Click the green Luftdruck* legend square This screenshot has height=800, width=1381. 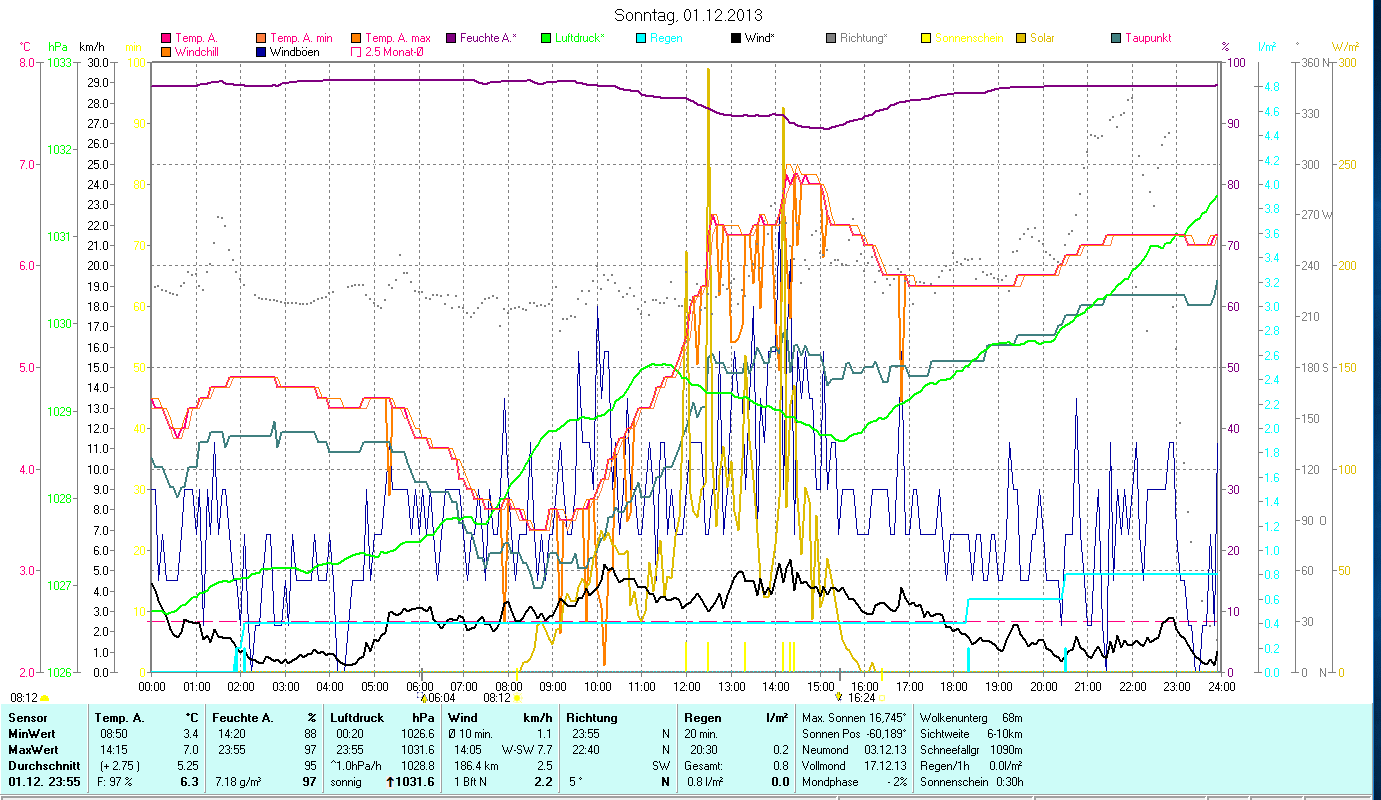point(546,39)
